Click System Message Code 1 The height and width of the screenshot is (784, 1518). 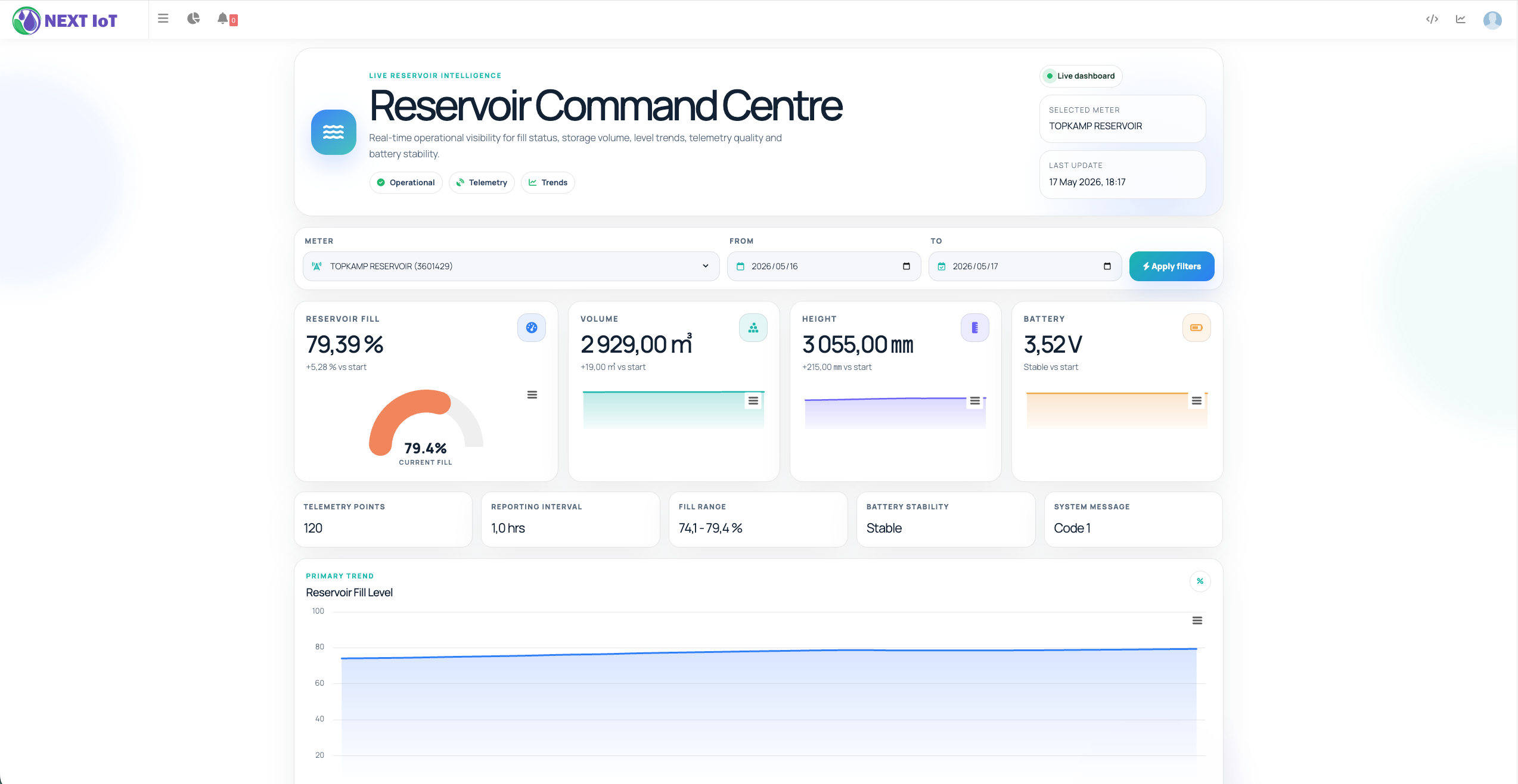(1072, 528)
